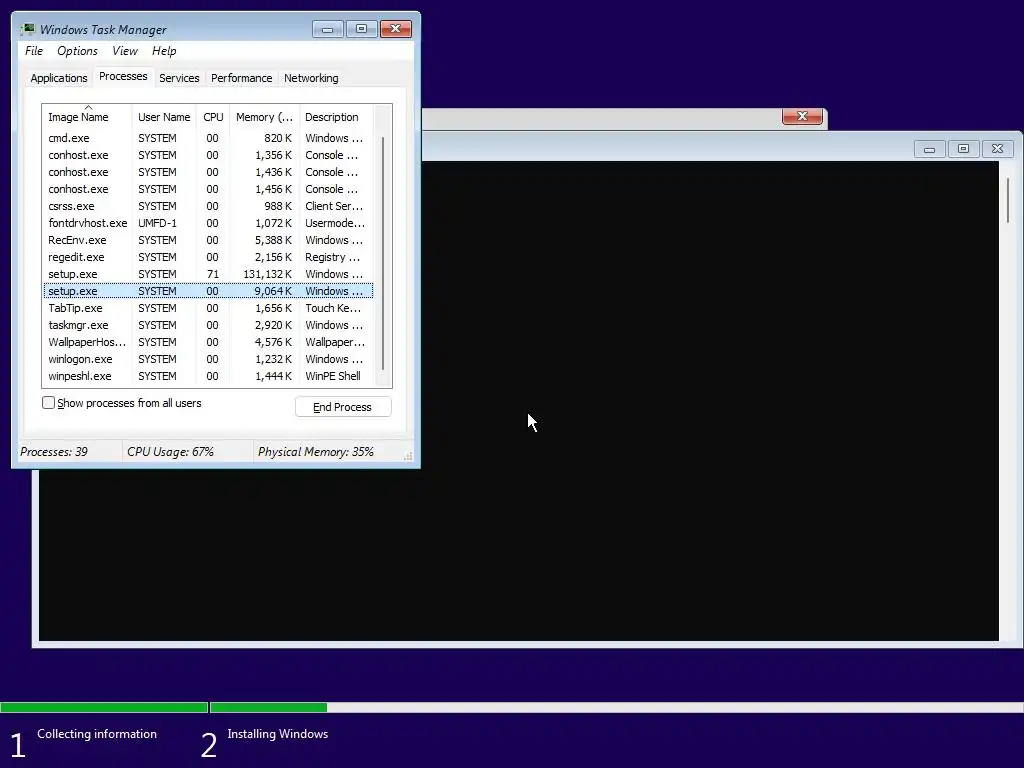Screen dimensions: 1024x768
Task: Select the cmd.exe process row
Action: coord(208,138)
